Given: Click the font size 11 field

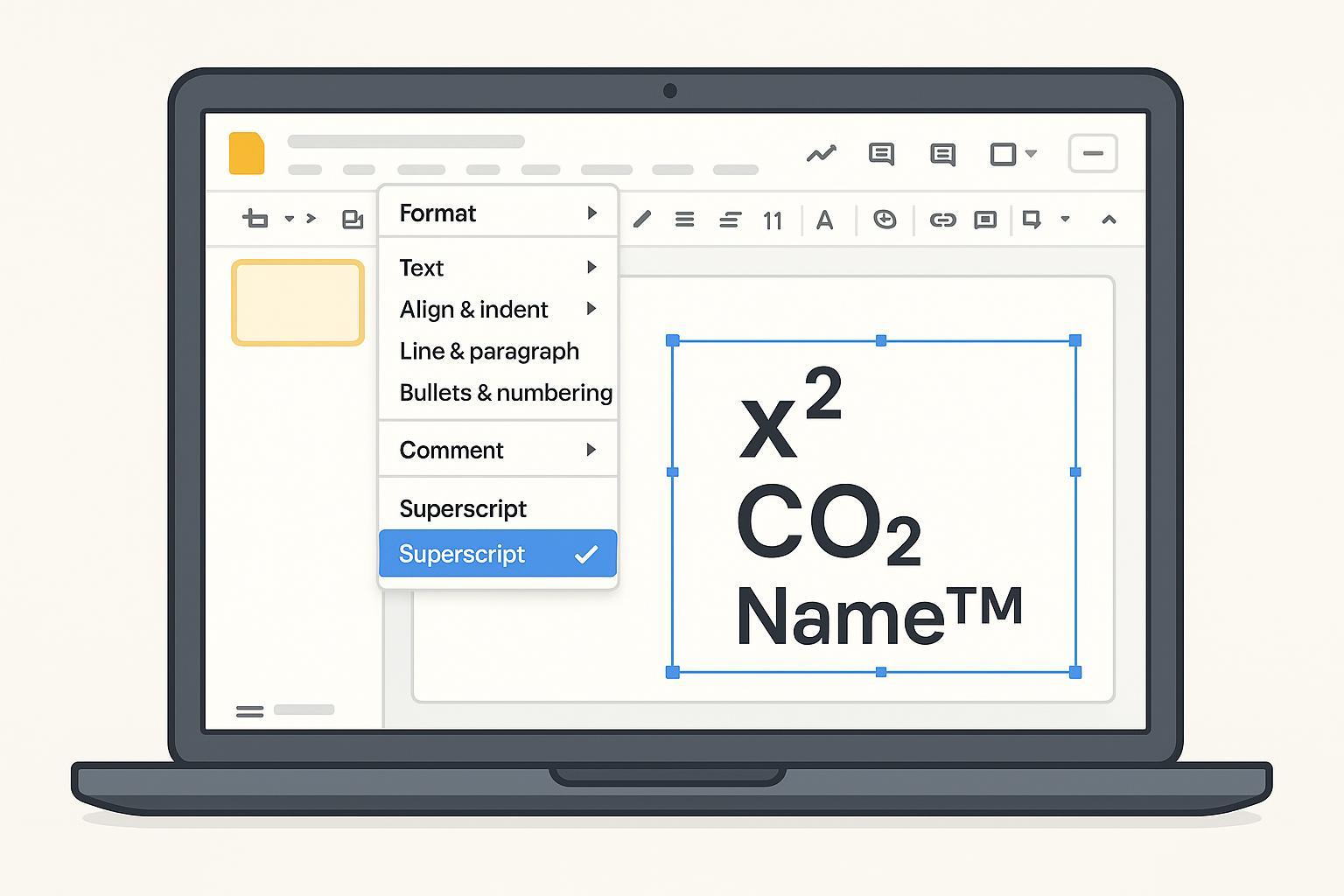Looking at the screenshot, I should 772,220.
